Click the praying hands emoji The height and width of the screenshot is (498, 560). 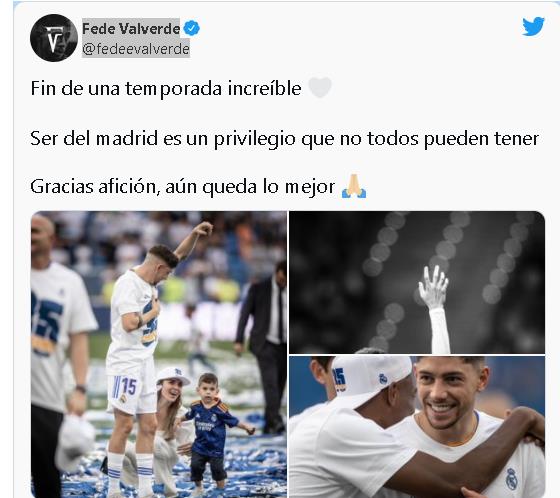coord(354,186)
